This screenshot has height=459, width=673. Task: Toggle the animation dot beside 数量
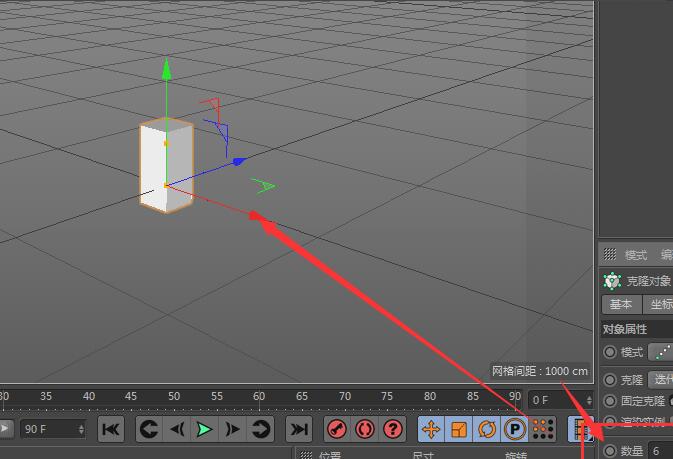pos(609,450)
